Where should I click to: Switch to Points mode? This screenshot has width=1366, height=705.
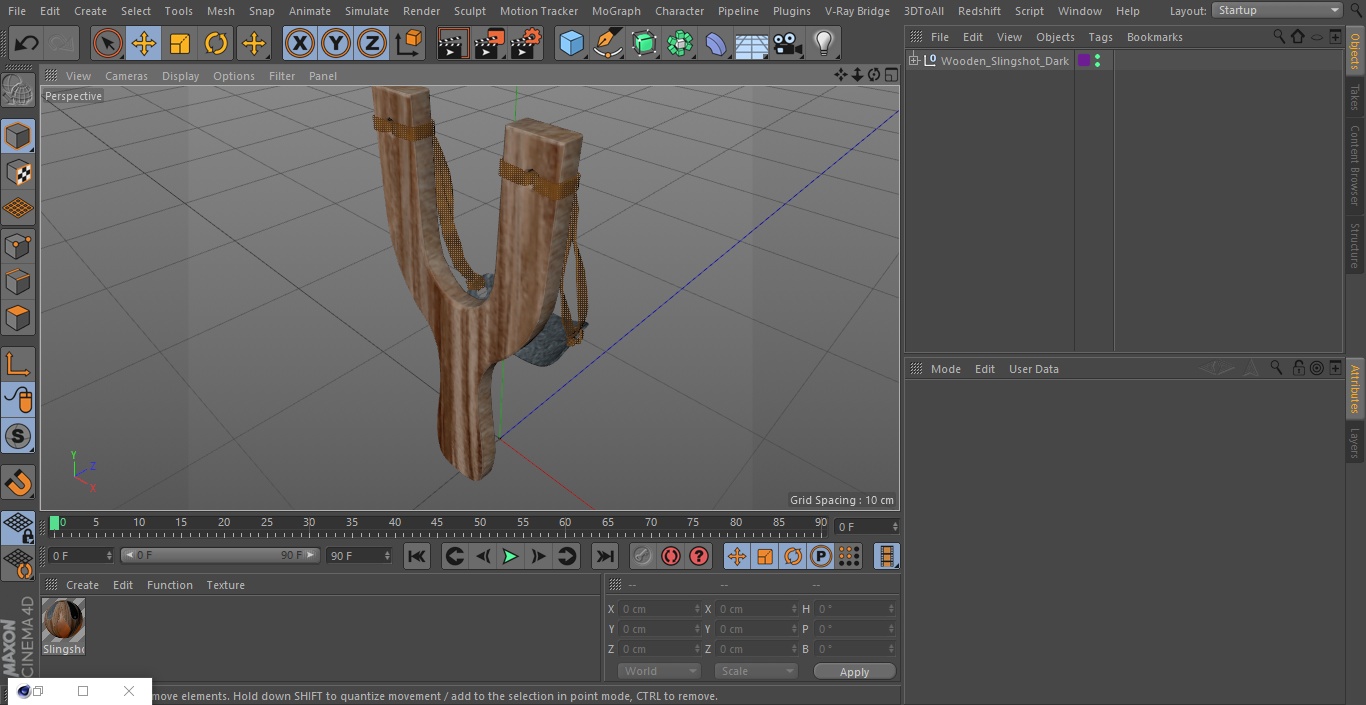[x=18, y=245]
